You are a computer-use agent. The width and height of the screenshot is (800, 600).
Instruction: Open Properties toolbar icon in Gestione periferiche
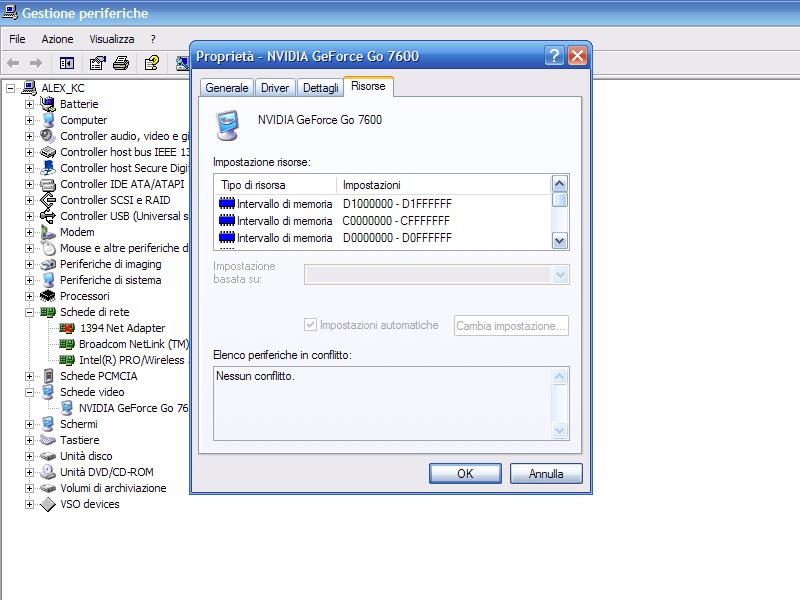[97, 63]
